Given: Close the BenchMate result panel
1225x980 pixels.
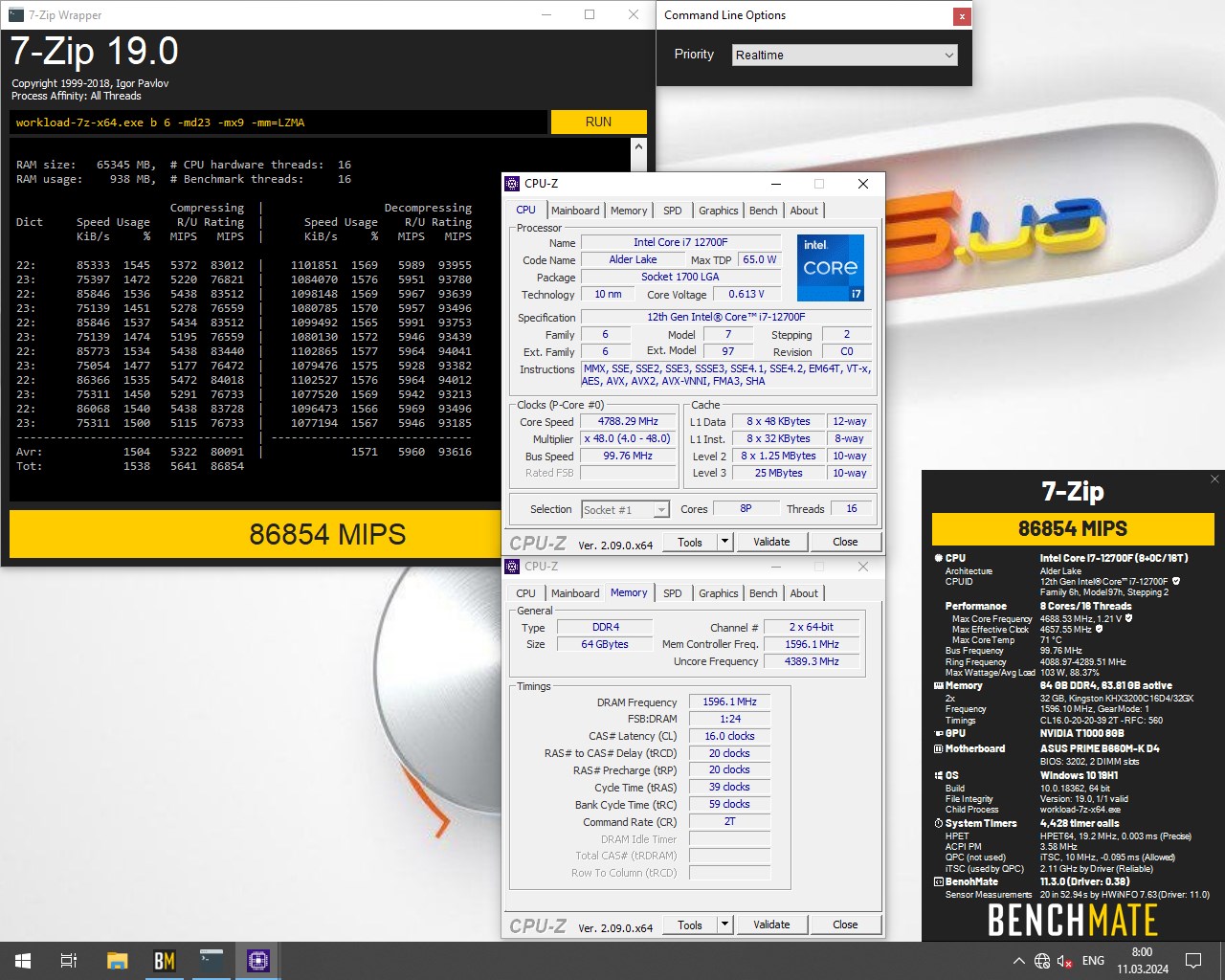Looking at the screenshot, I should click(x=1214, y=479).
